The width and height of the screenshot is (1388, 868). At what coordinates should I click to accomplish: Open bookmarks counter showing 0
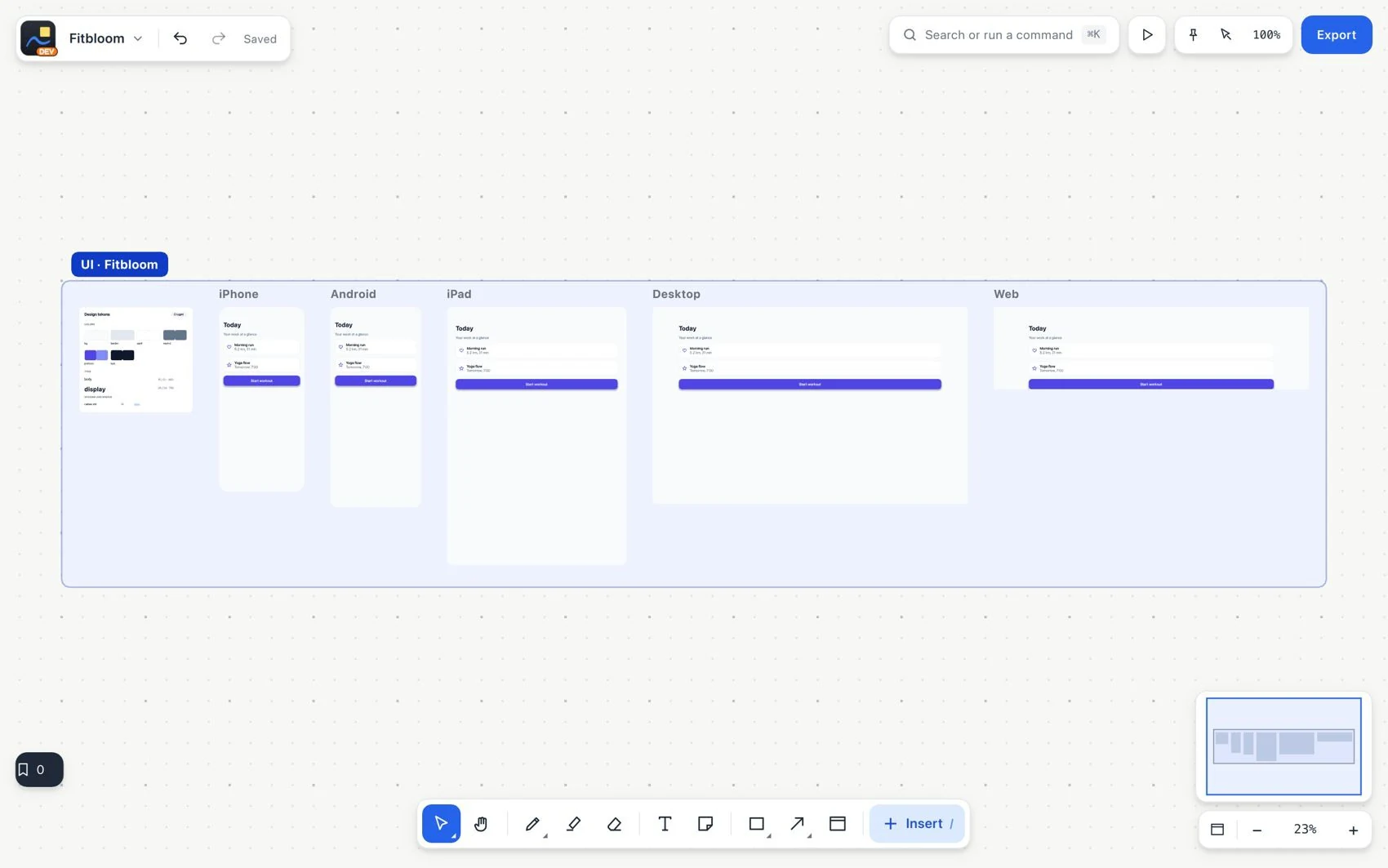[x=39, y=769]
